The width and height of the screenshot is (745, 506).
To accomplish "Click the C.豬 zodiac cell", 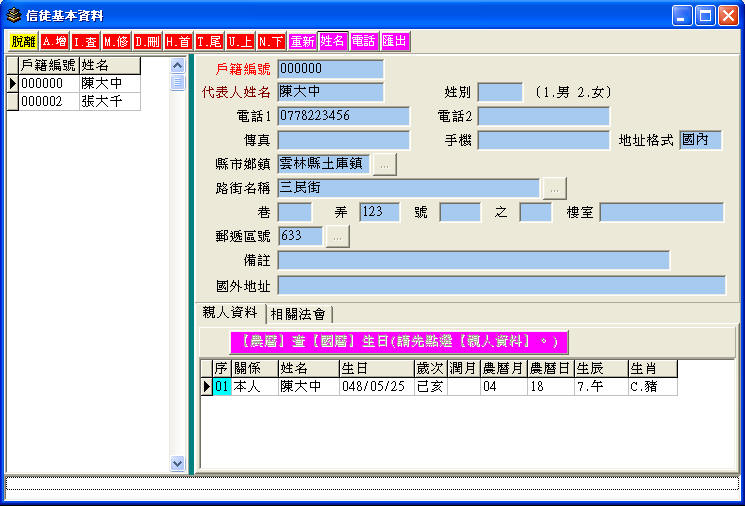I will pos(652,387).
